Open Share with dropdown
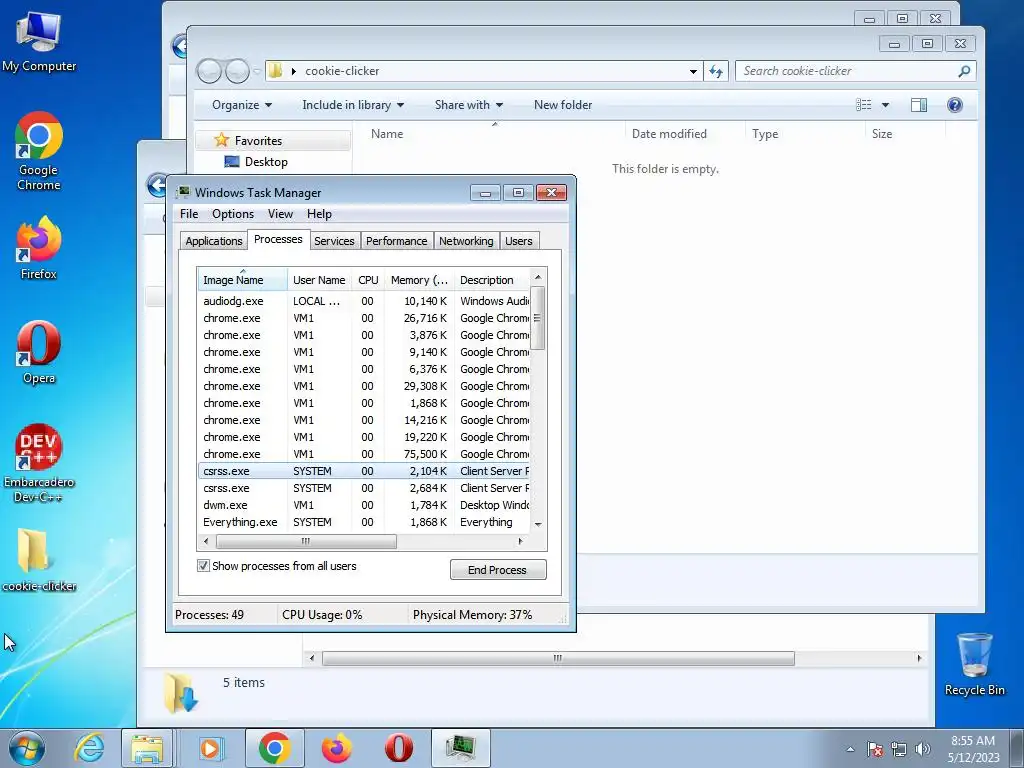The width and height of the screenshot is (1024, 768). (469, 105)
